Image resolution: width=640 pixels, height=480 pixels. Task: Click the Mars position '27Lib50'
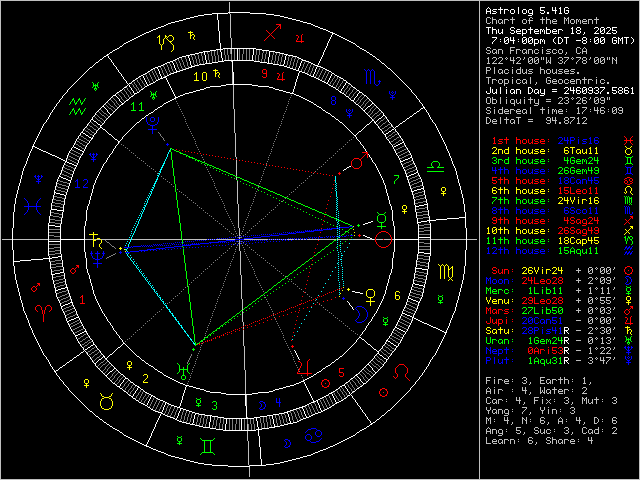542,311
